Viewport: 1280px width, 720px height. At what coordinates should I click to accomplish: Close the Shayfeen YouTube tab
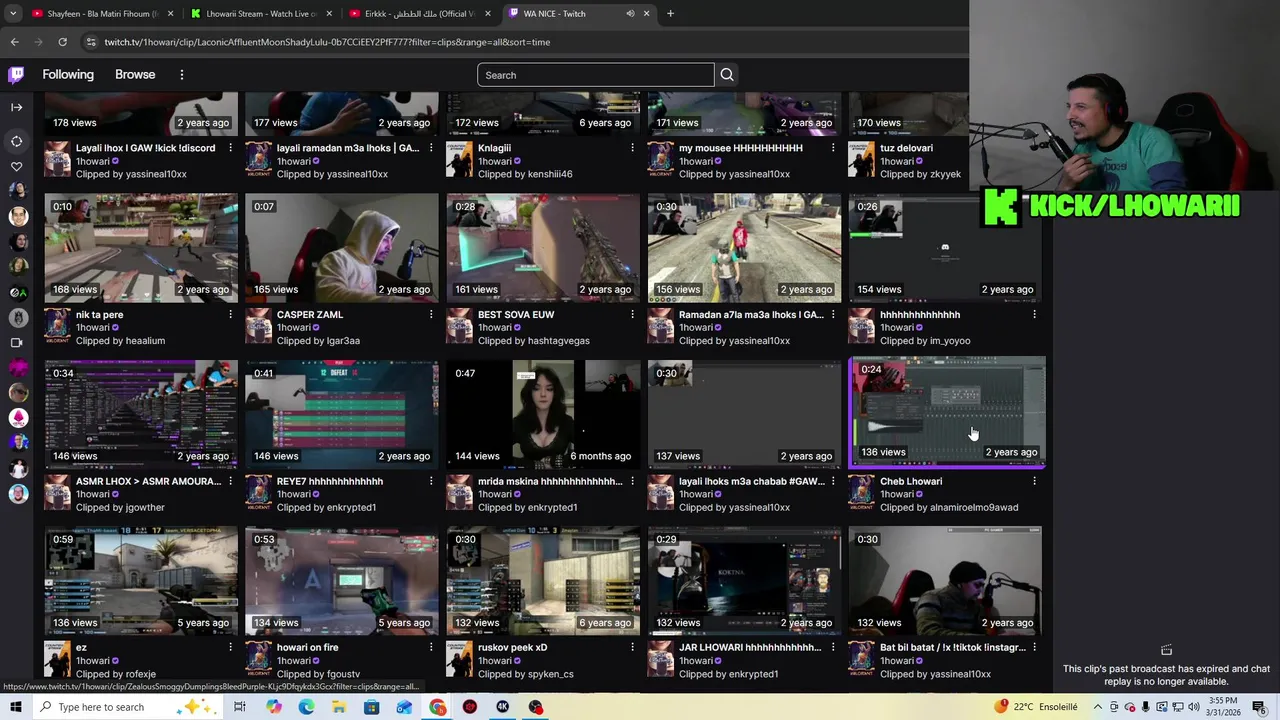pyautogui.click(x=170, y=14)
